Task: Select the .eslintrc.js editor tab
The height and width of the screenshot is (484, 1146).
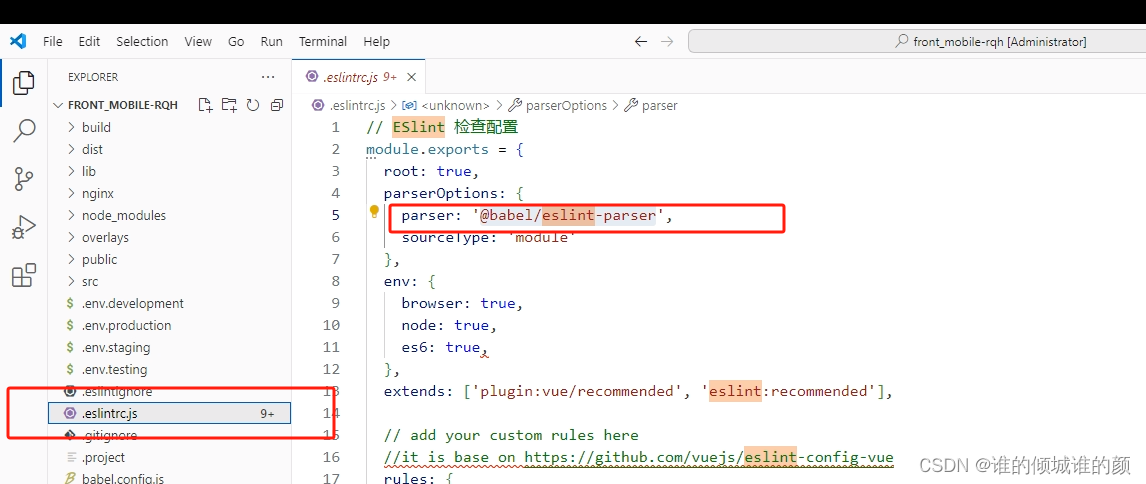Action: [x=358, y=77]
